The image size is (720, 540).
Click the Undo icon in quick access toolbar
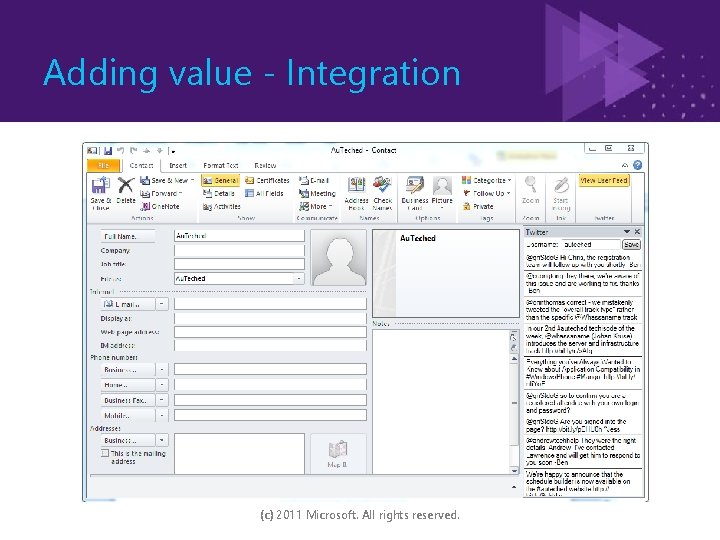tap(120, 151)
